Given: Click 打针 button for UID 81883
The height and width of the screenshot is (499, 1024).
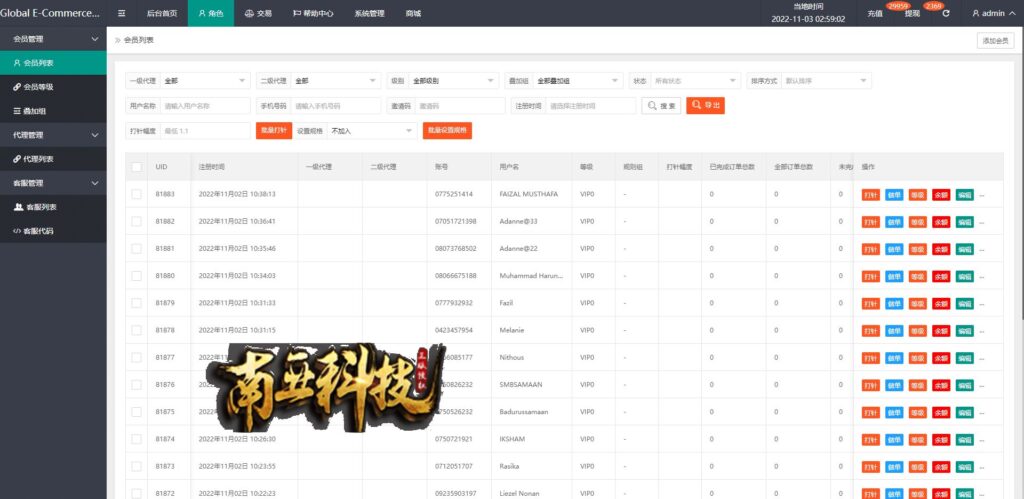Looking at the screenshot, I should (871, 195).
